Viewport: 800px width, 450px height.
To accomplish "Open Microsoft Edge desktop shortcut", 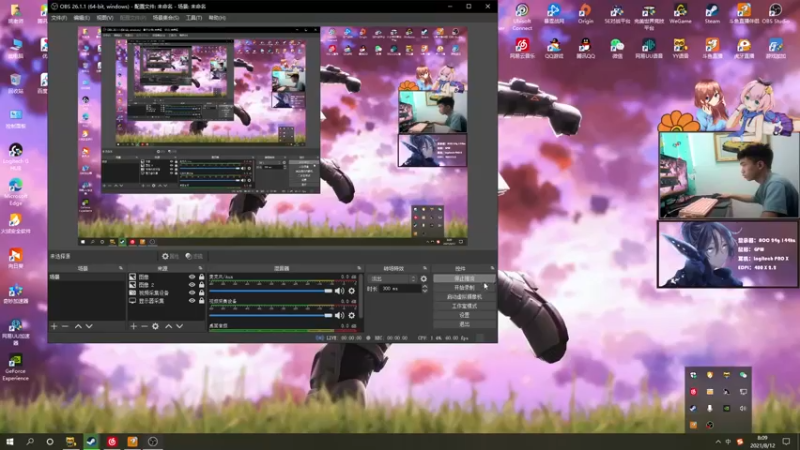I will [x=15, y=191].
